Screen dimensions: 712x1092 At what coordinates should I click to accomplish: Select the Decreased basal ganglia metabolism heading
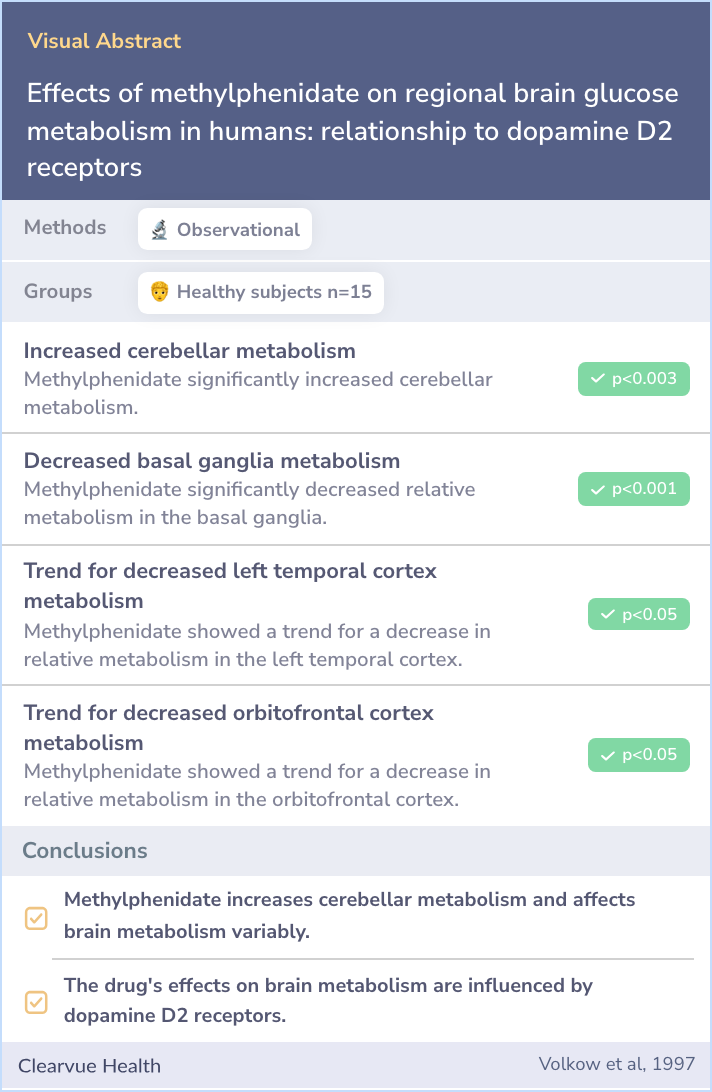click(212, 460)
